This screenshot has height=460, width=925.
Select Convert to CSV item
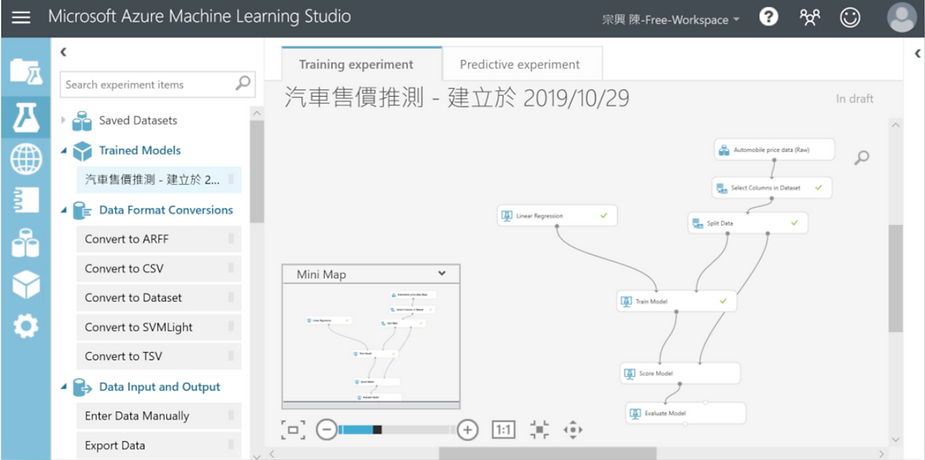159,268
